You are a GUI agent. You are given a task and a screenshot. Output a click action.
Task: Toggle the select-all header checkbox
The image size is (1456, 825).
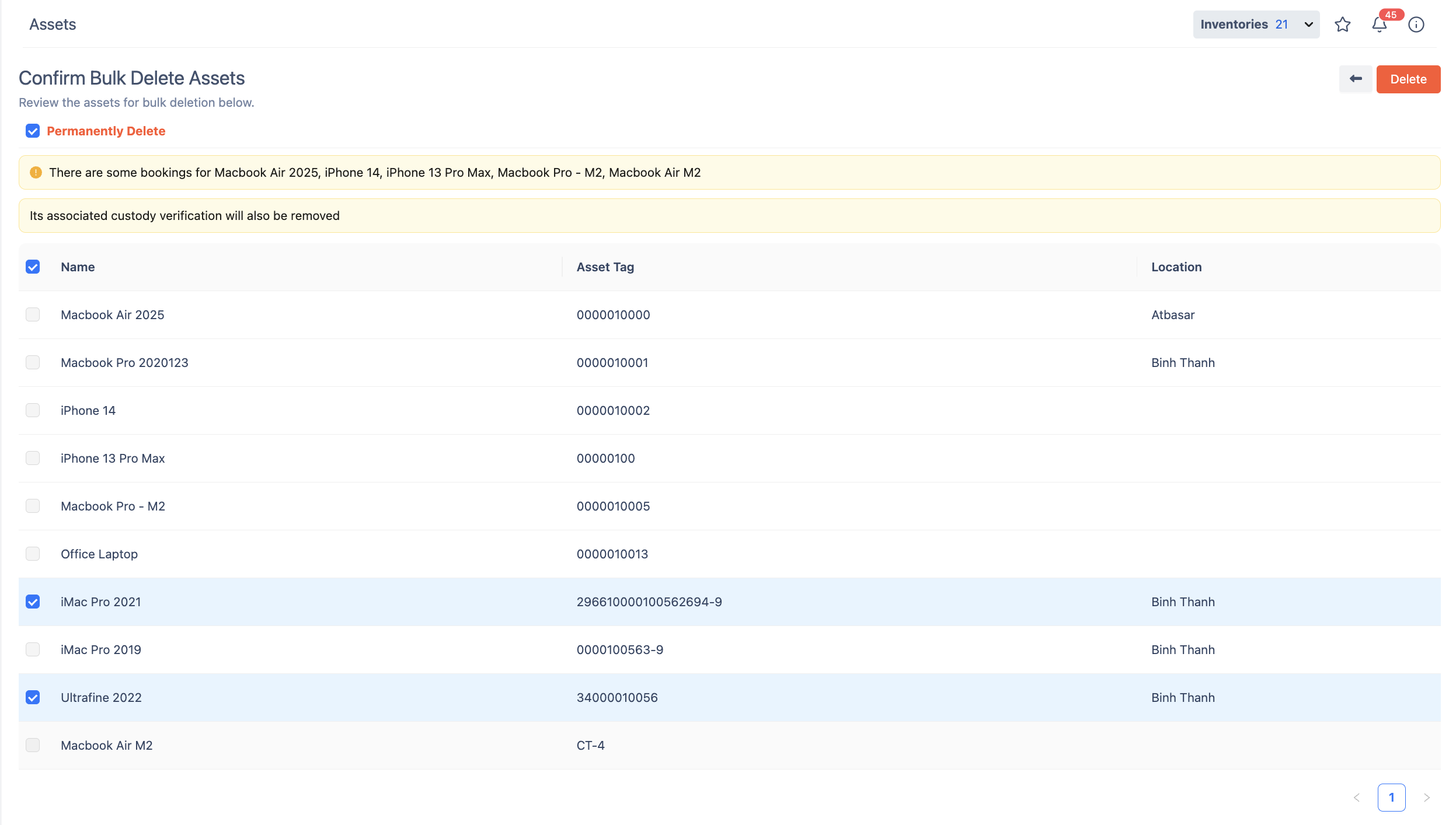33,267
